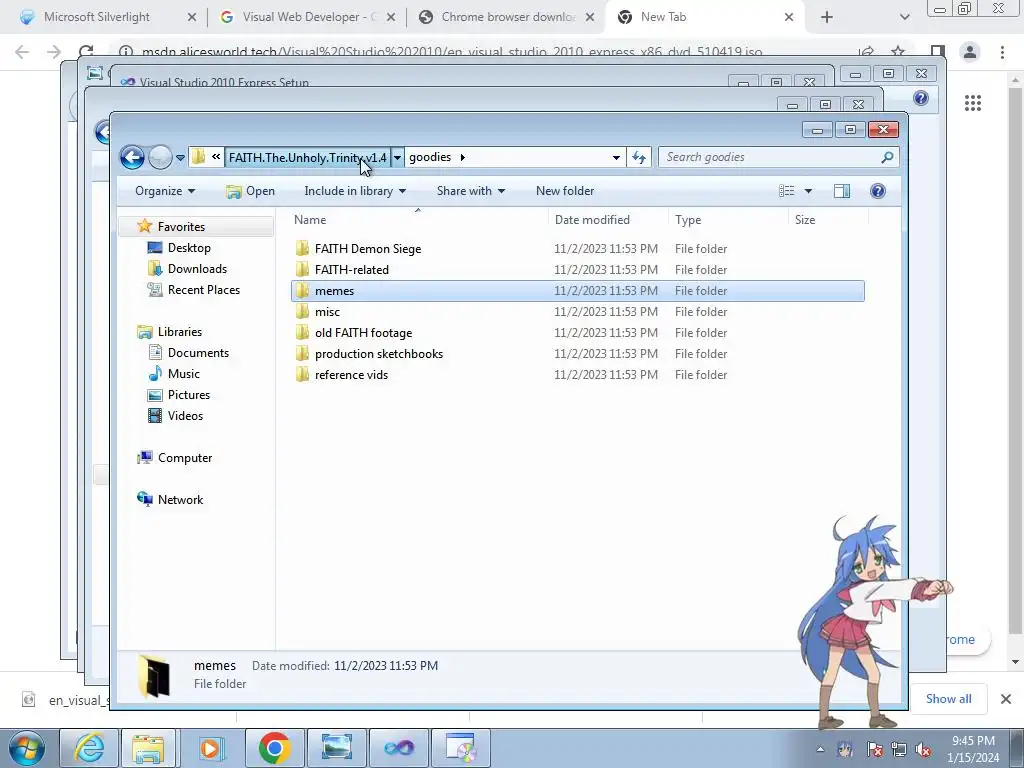Click Windows Explorer taskbar icon

point(148,748)
